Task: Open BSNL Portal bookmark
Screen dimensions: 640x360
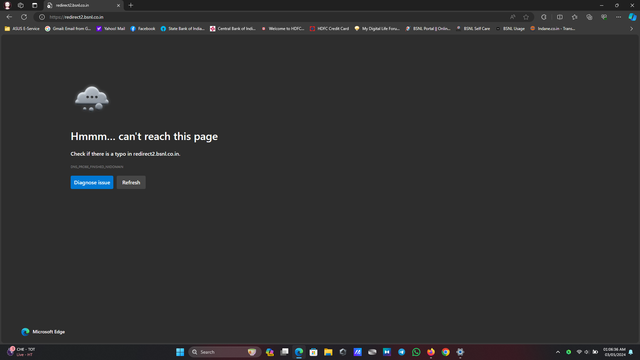Action: pyautogui.click(x=428, y=29)
